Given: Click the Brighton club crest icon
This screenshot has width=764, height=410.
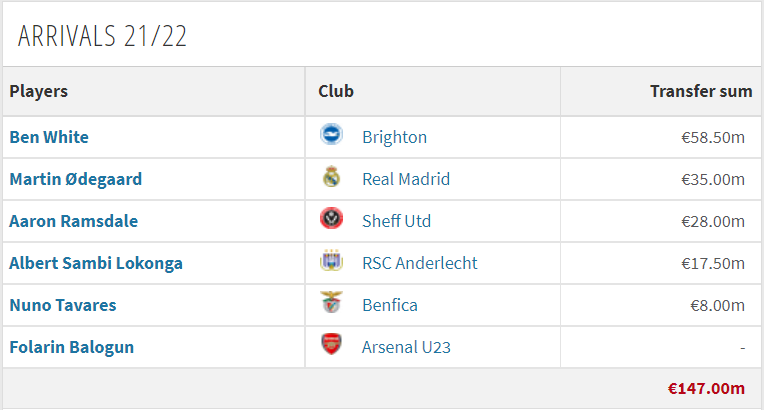Looking at the screenshot, I should pos(331,134).
